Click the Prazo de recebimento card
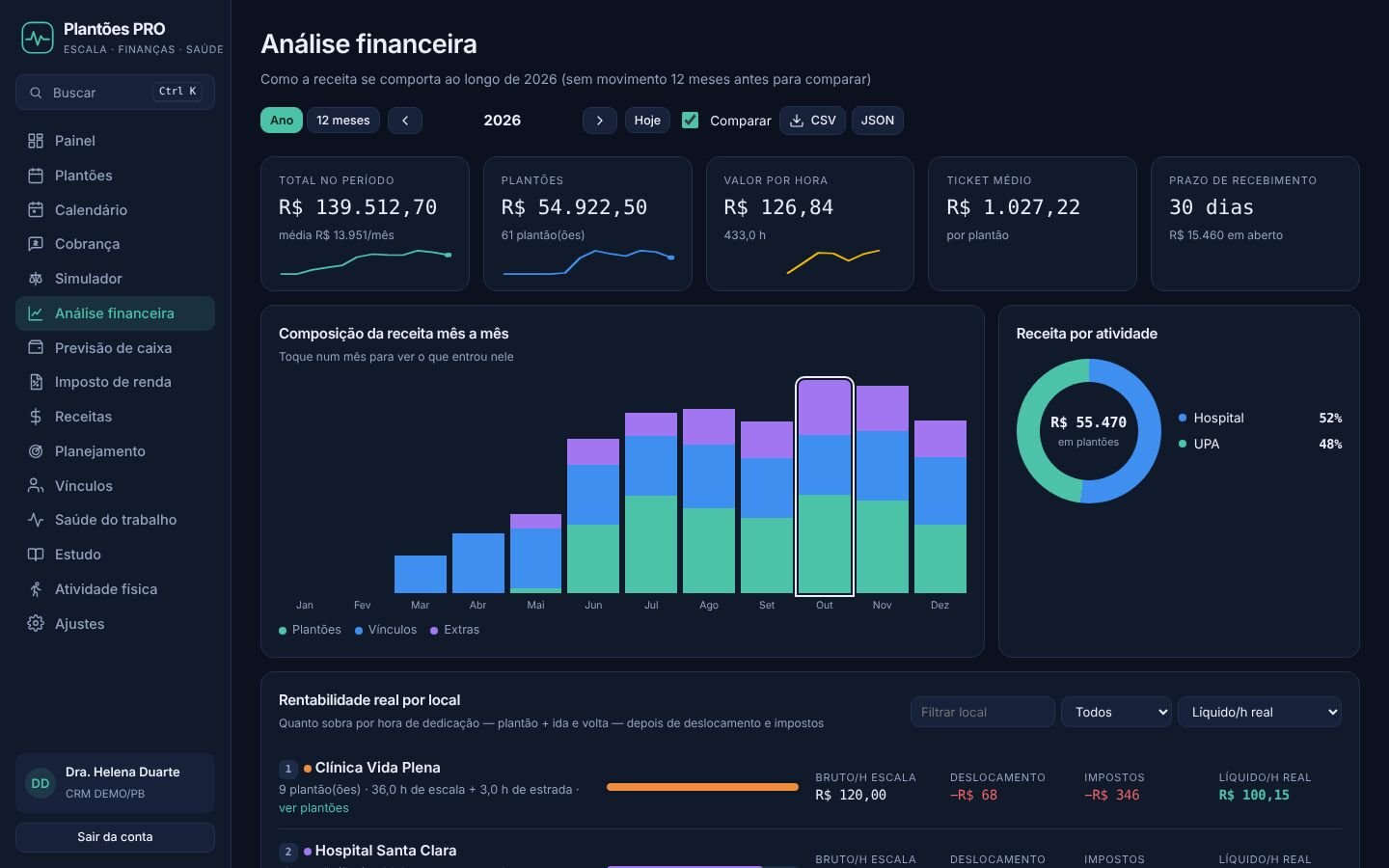This screenshot has height=868, width=1389. (1255, 224)
